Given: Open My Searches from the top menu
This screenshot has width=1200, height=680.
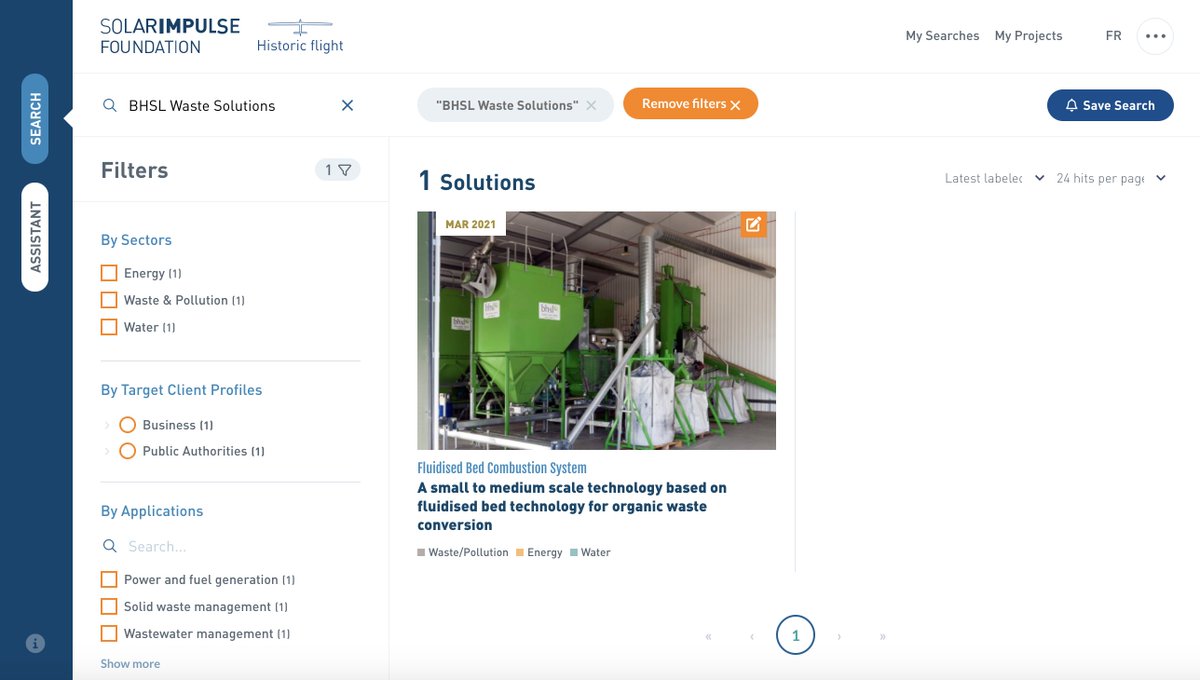Looking at the screenshot, I should click(941, 35).
